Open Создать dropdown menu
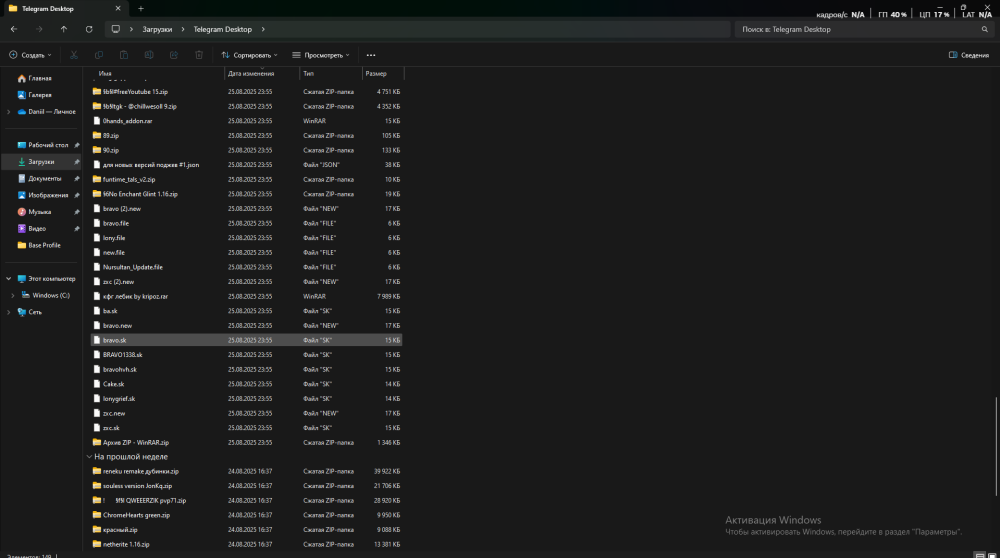 coord(30,55)
